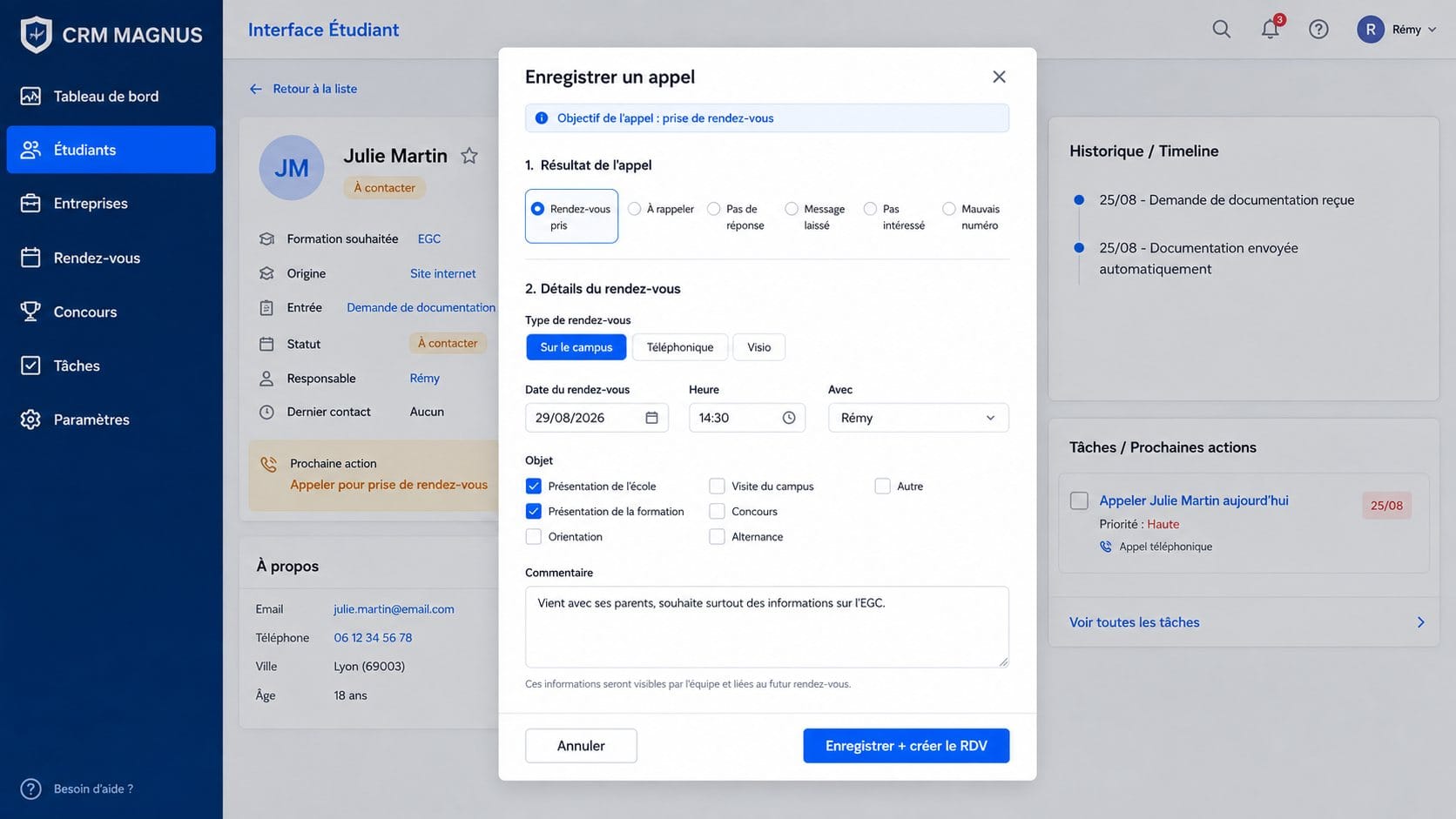The width and height of the screenshot is (1456, 819).
Task: Click the Concours trophy icon
Action: point(30,311)
